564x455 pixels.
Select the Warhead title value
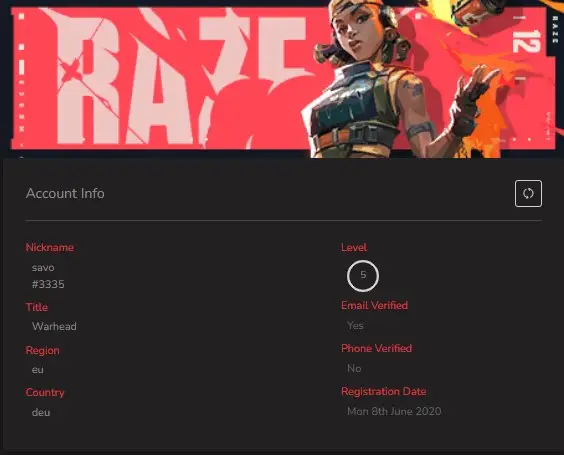click(x=54, y=326)
